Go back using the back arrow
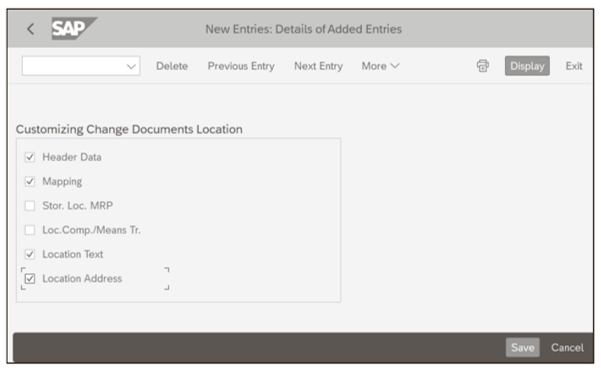Image resolution: width=601 pixels, height=372 pixels. (x=31, y=29)
